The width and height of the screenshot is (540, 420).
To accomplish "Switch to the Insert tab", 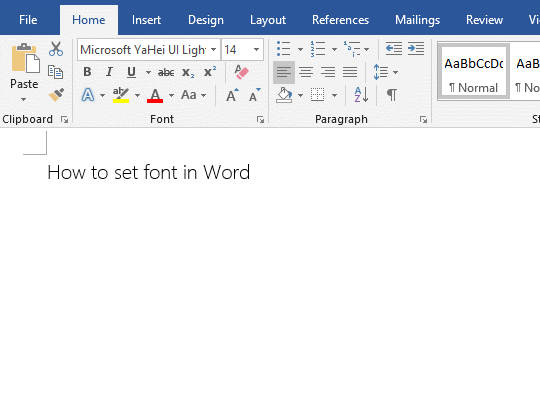I will 146,20.
